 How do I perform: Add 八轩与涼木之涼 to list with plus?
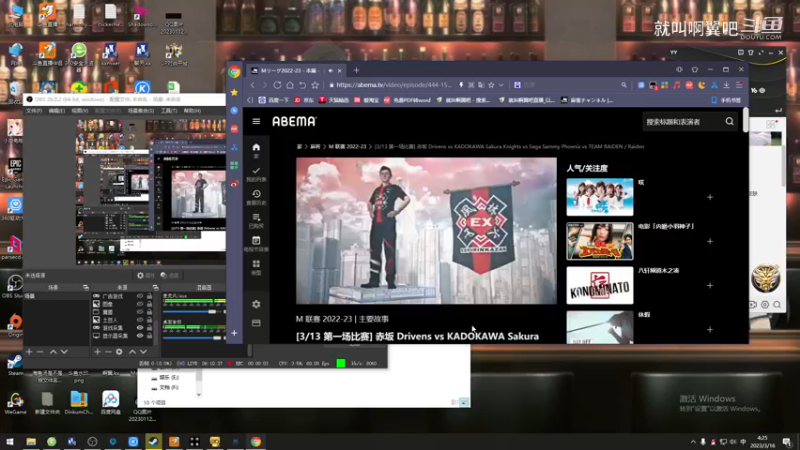710,286
